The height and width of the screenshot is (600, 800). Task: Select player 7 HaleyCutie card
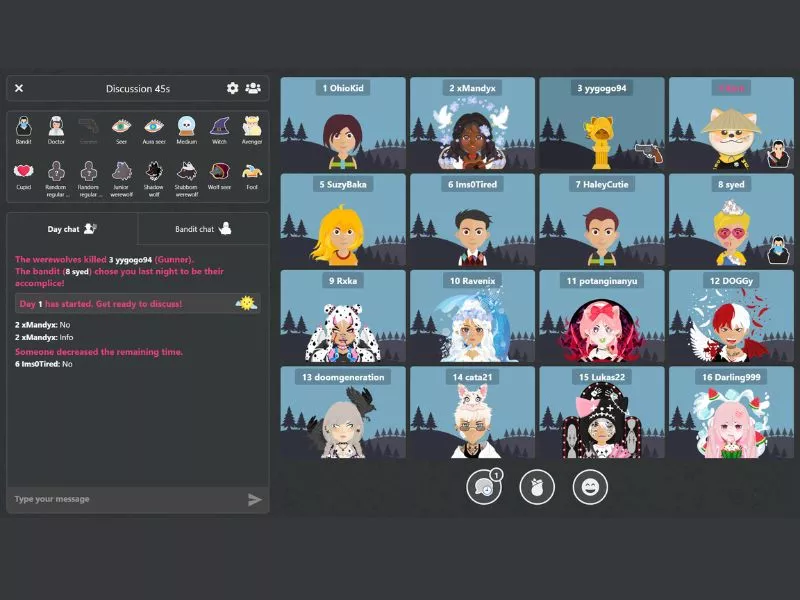[x=602, y=219]
